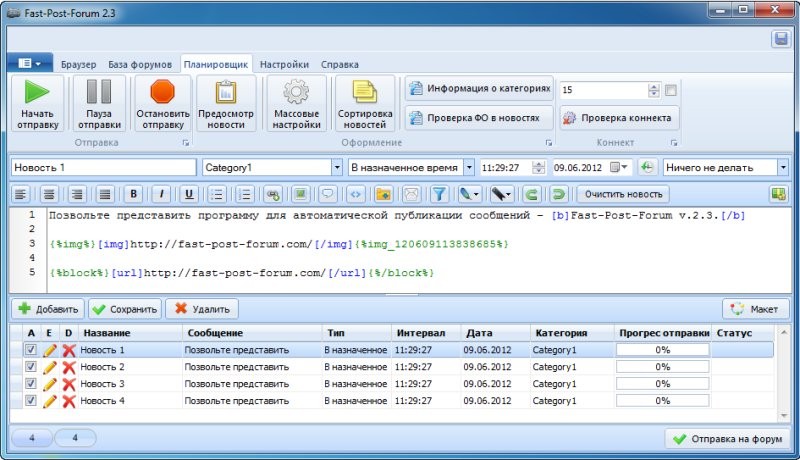Image resolution: width=800 pixels, height=460 pixels.
Task: Click the Новость 1 progress bar
Action: coord(662,350)
